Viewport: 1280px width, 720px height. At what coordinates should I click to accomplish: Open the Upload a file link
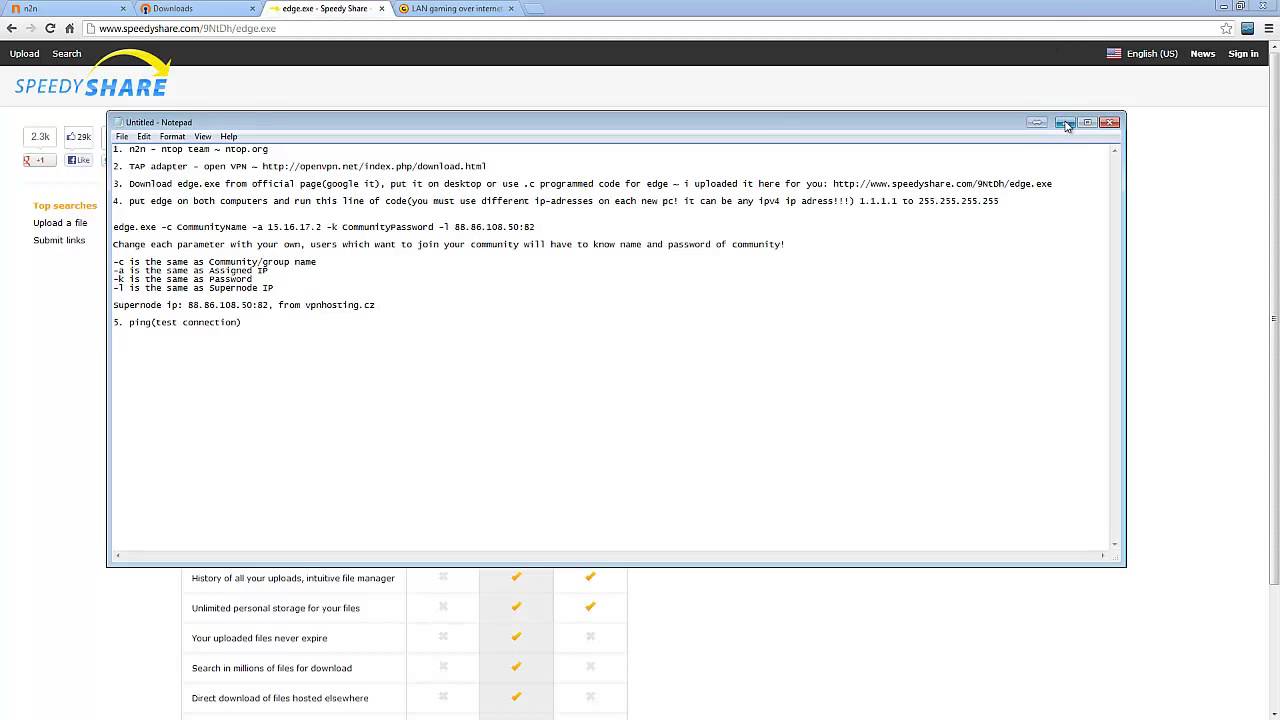[60, 223]
